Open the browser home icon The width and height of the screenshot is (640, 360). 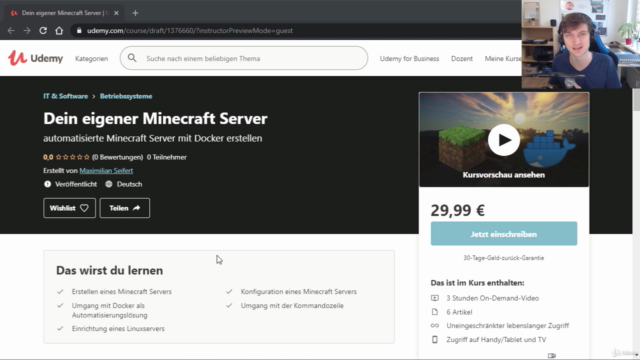pyautogui.click(x=59, y=31)
